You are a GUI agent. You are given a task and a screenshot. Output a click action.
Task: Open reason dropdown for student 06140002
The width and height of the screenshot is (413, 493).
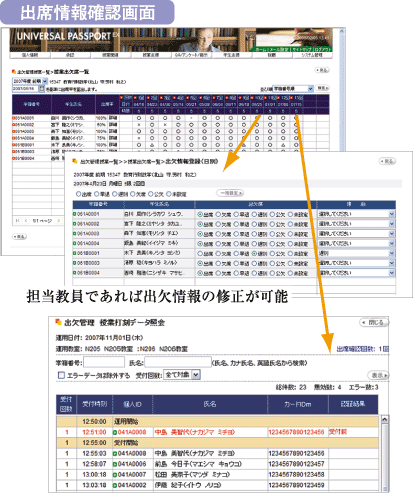tap(356, 224)
